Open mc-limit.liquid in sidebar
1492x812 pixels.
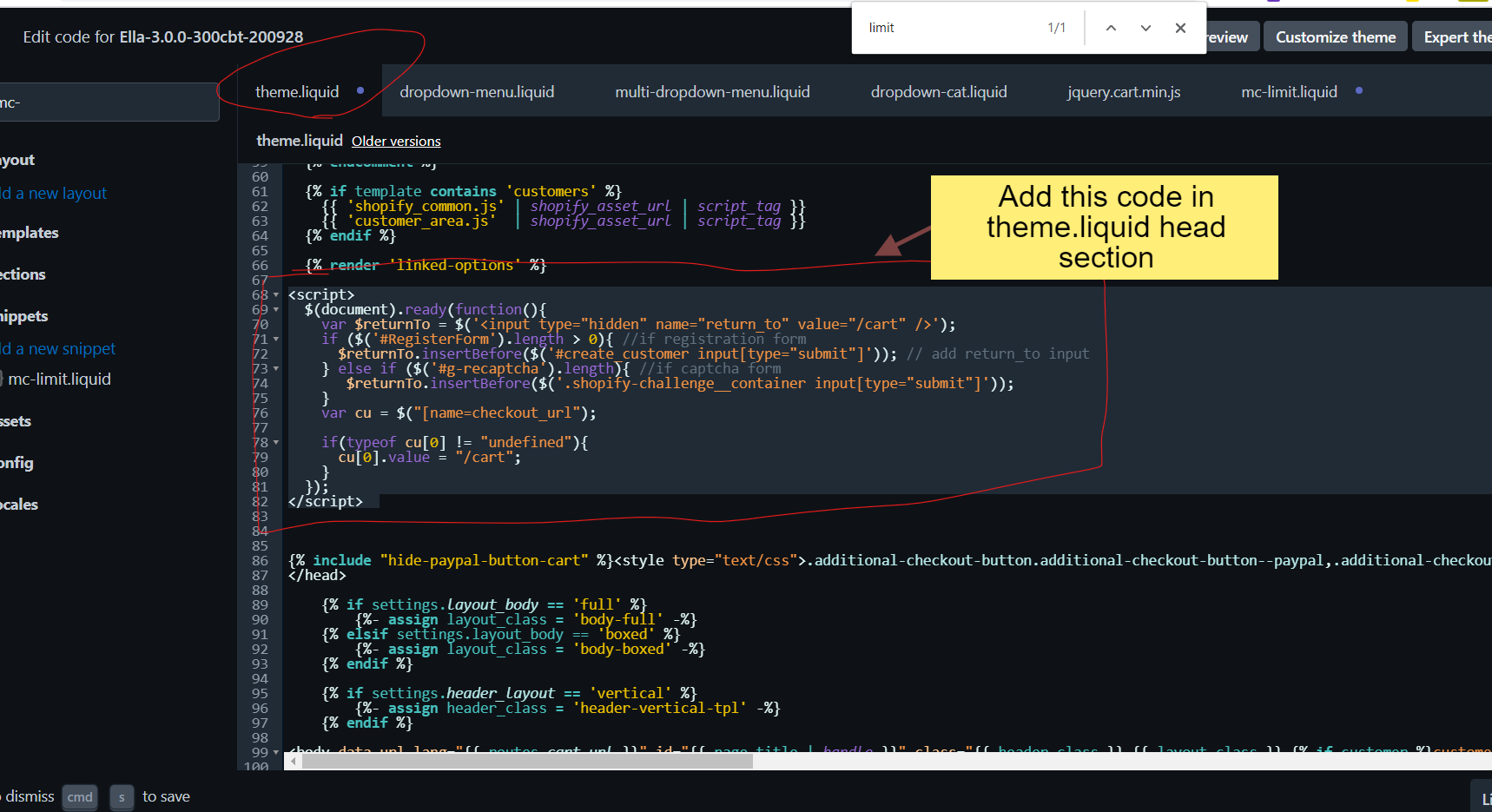(x=59, y=379)
